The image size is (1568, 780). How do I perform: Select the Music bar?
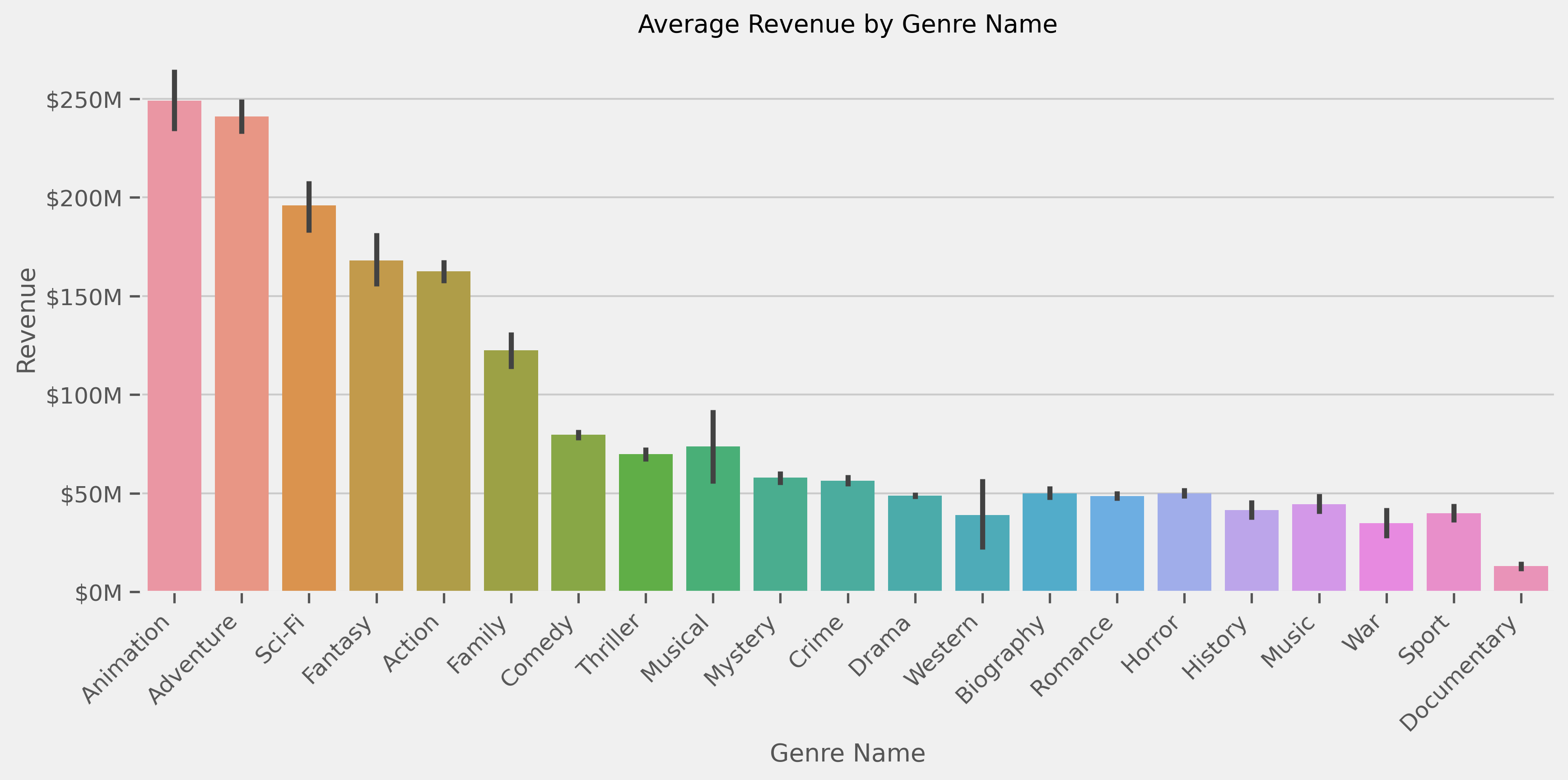click(1319, 548)
